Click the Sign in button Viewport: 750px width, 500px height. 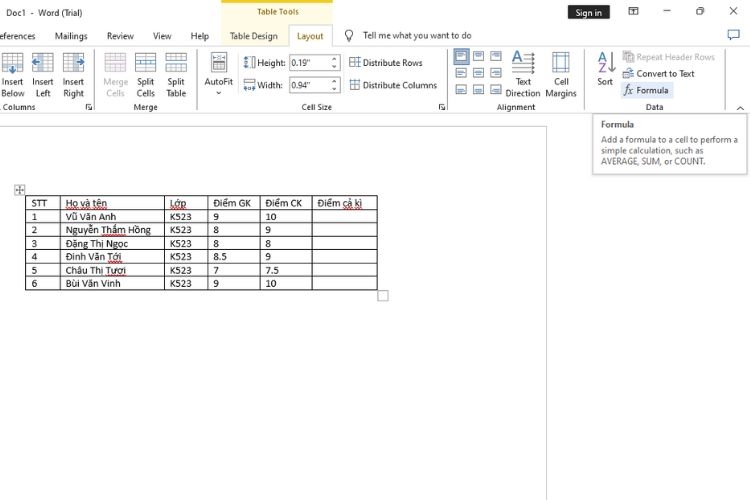[588, 12]
